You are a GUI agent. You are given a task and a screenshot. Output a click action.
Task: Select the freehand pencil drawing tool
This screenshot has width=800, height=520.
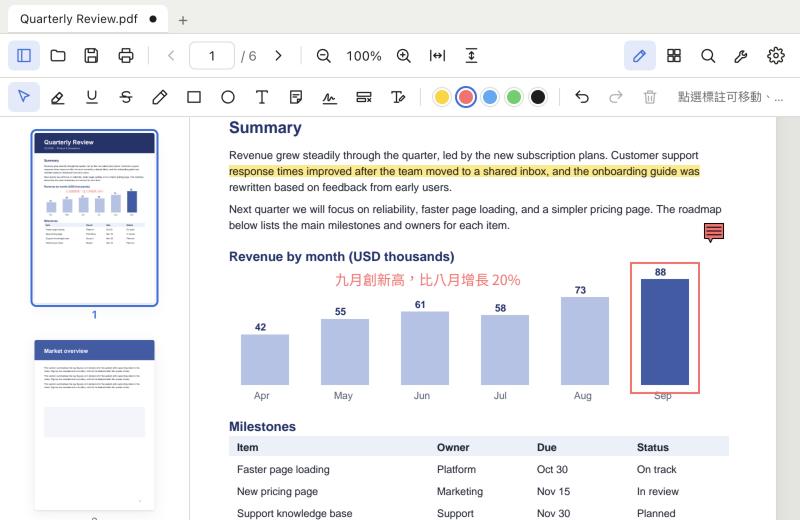point(160,97)
